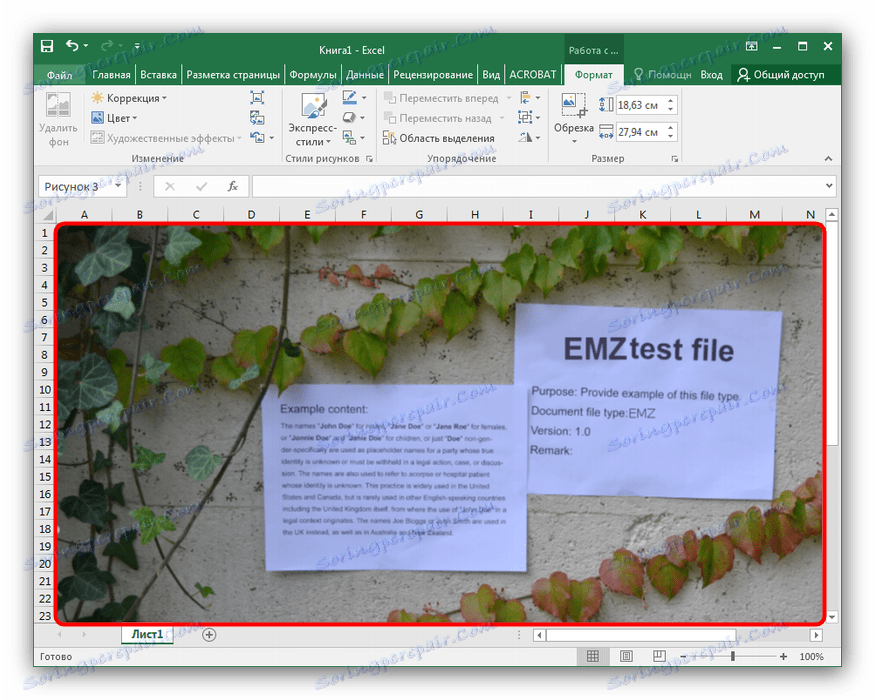
Task: Open the Undo history dropdown arrow
Action: (x=85, y=46)
